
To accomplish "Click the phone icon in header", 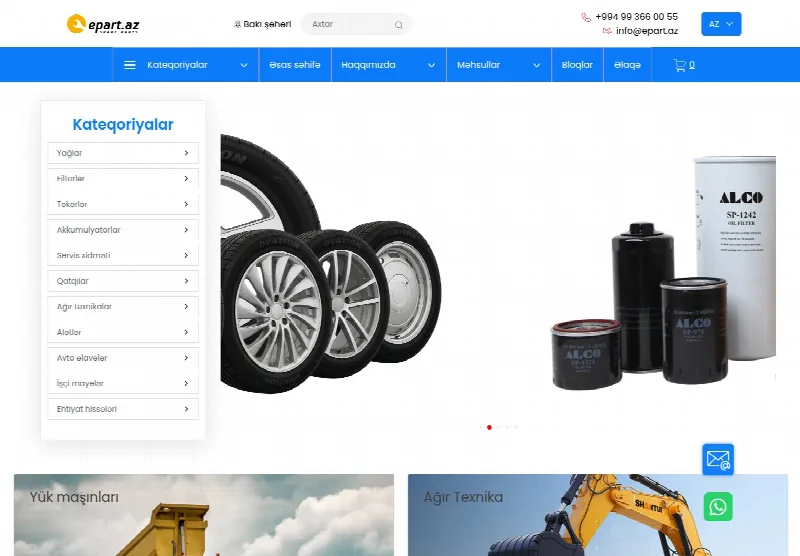I will pyautogui.click(x=586, y=17).
